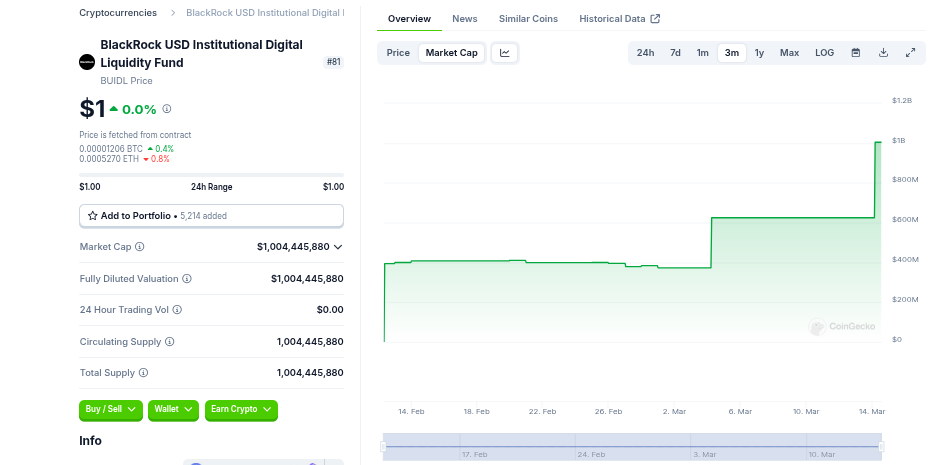Open the calendar date range picker
The width and height of the screenshot is (944, 465).
click(856, 53)
